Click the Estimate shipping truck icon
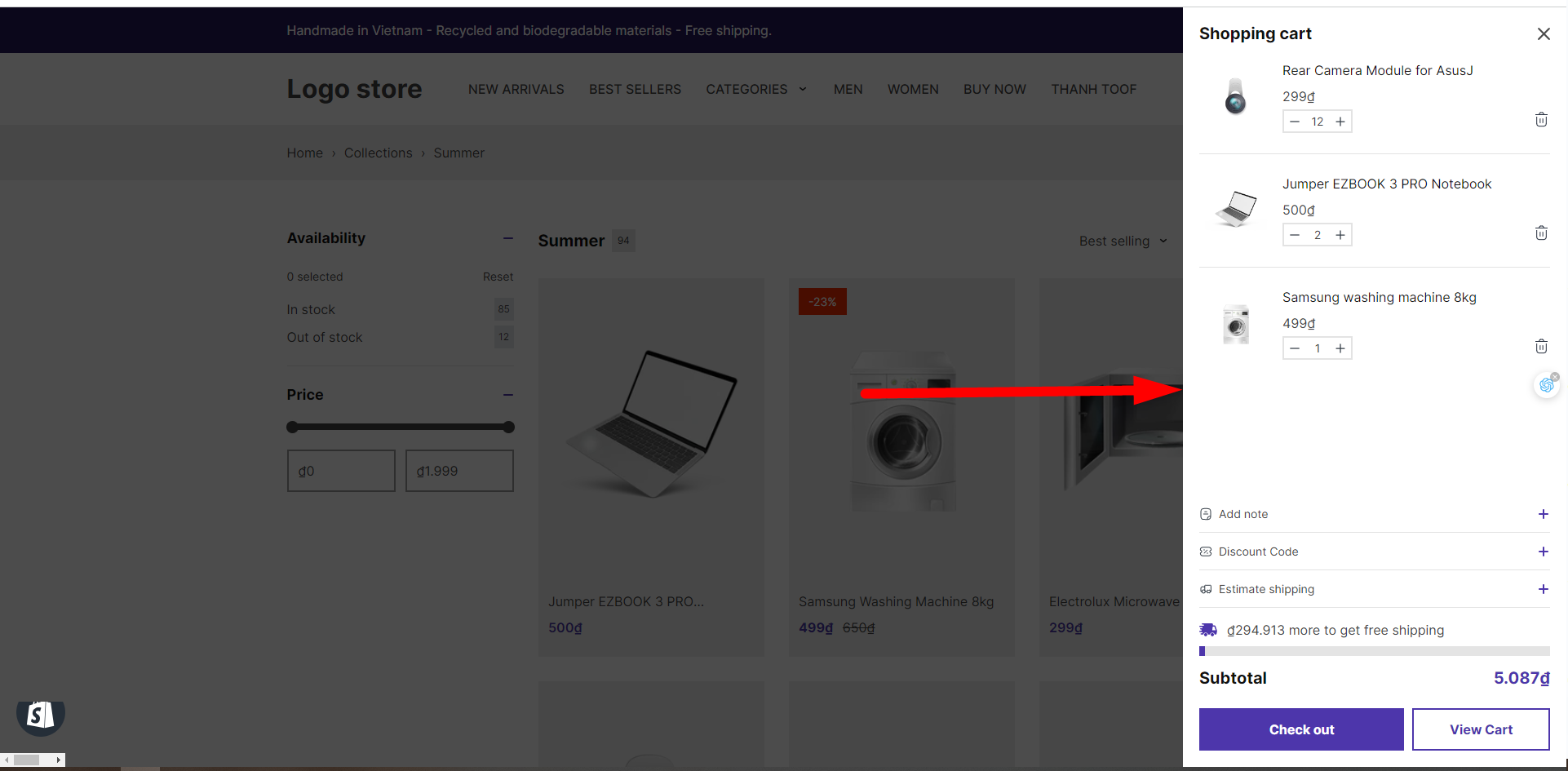Image resolution: width=1568 pixels, height=771 pixels. point(1206,589)
